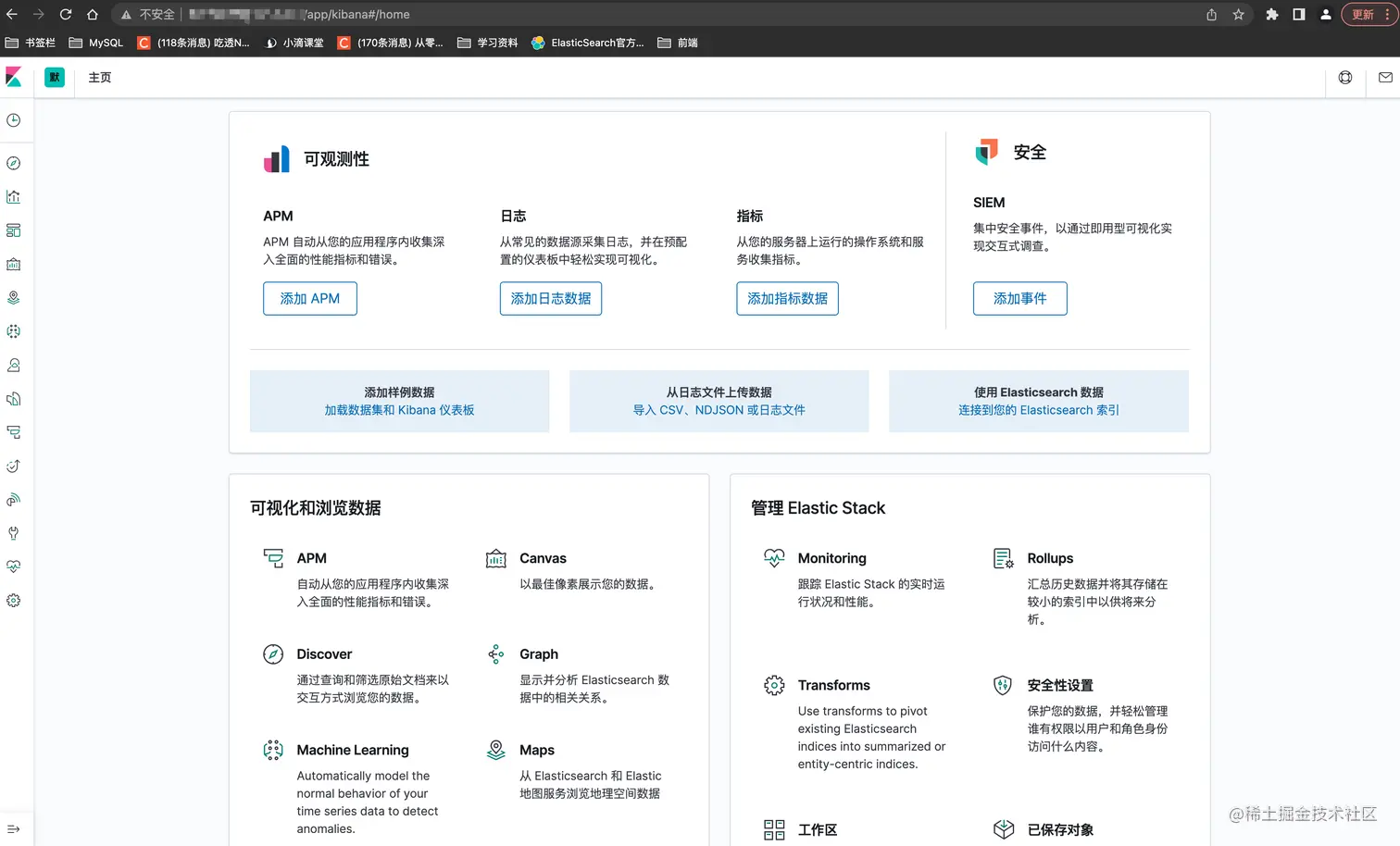Go back with the browser back arrow
The width and height of the screenshot is (1400, 846).
coord(12,14)
